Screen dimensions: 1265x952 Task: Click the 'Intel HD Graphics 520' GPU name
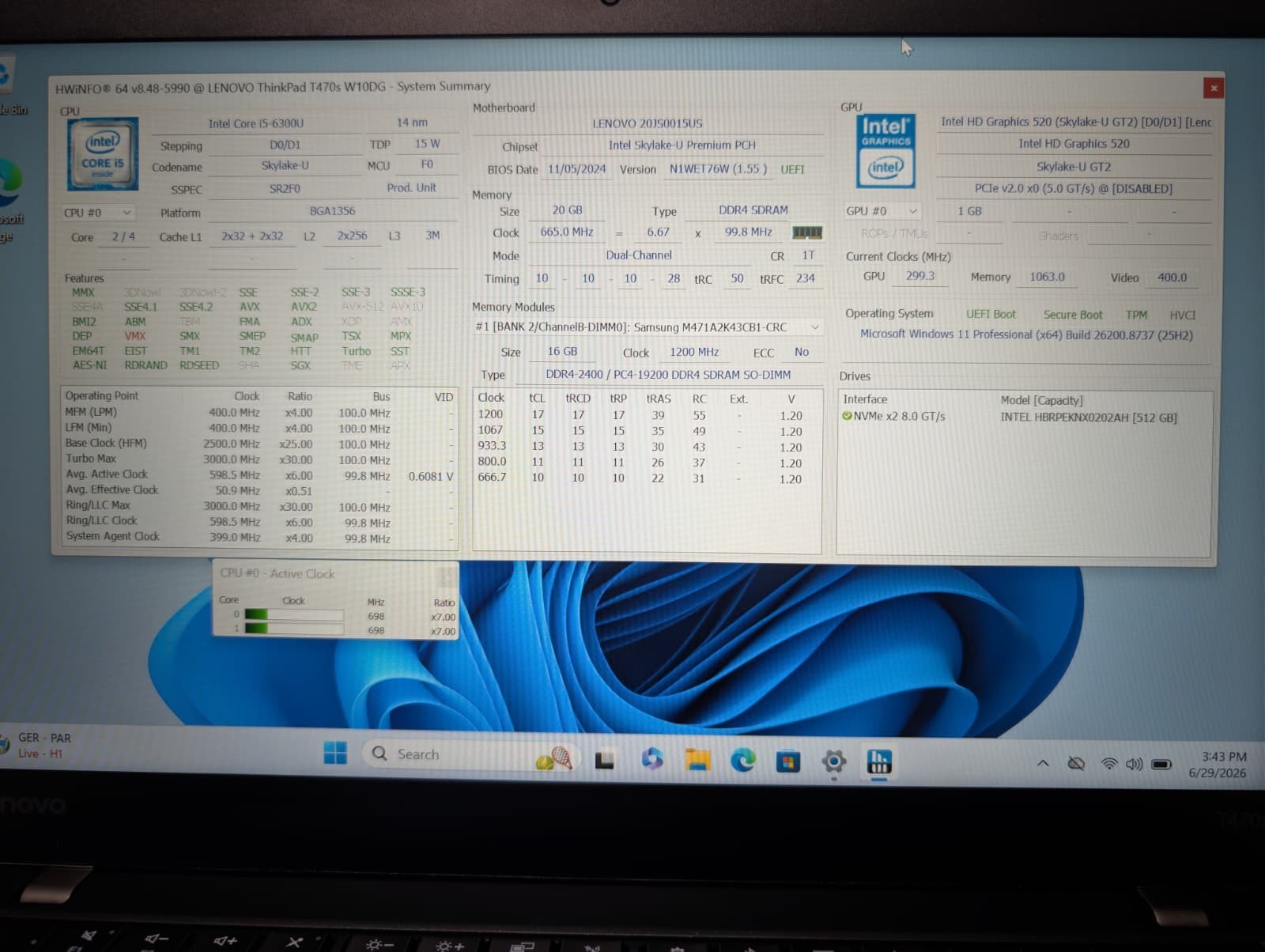[x=1074, y=144]
